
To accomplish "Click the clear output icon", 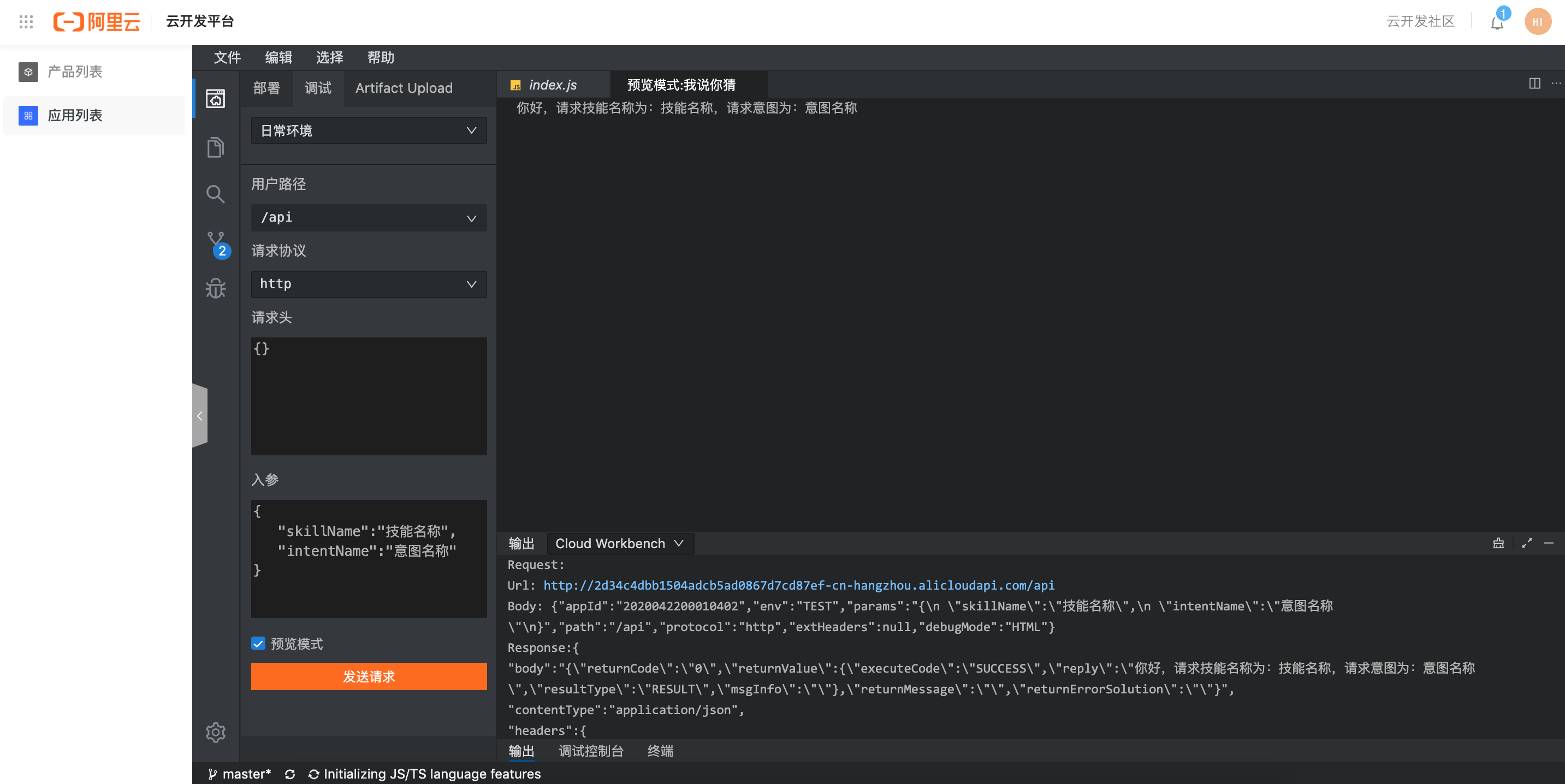I will pos(1498,544).
